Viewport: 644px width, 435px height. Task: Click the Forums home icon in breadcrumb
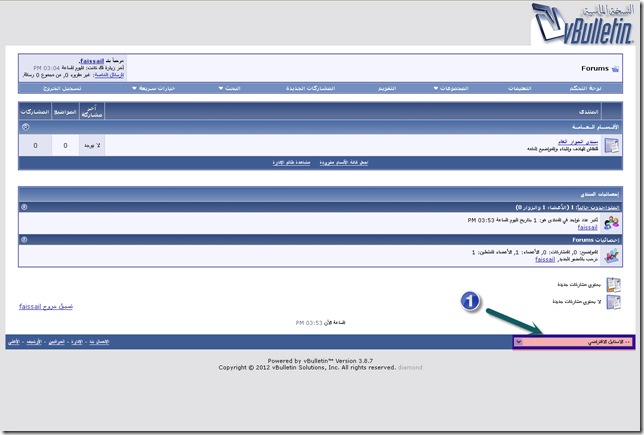click(615, 69)
